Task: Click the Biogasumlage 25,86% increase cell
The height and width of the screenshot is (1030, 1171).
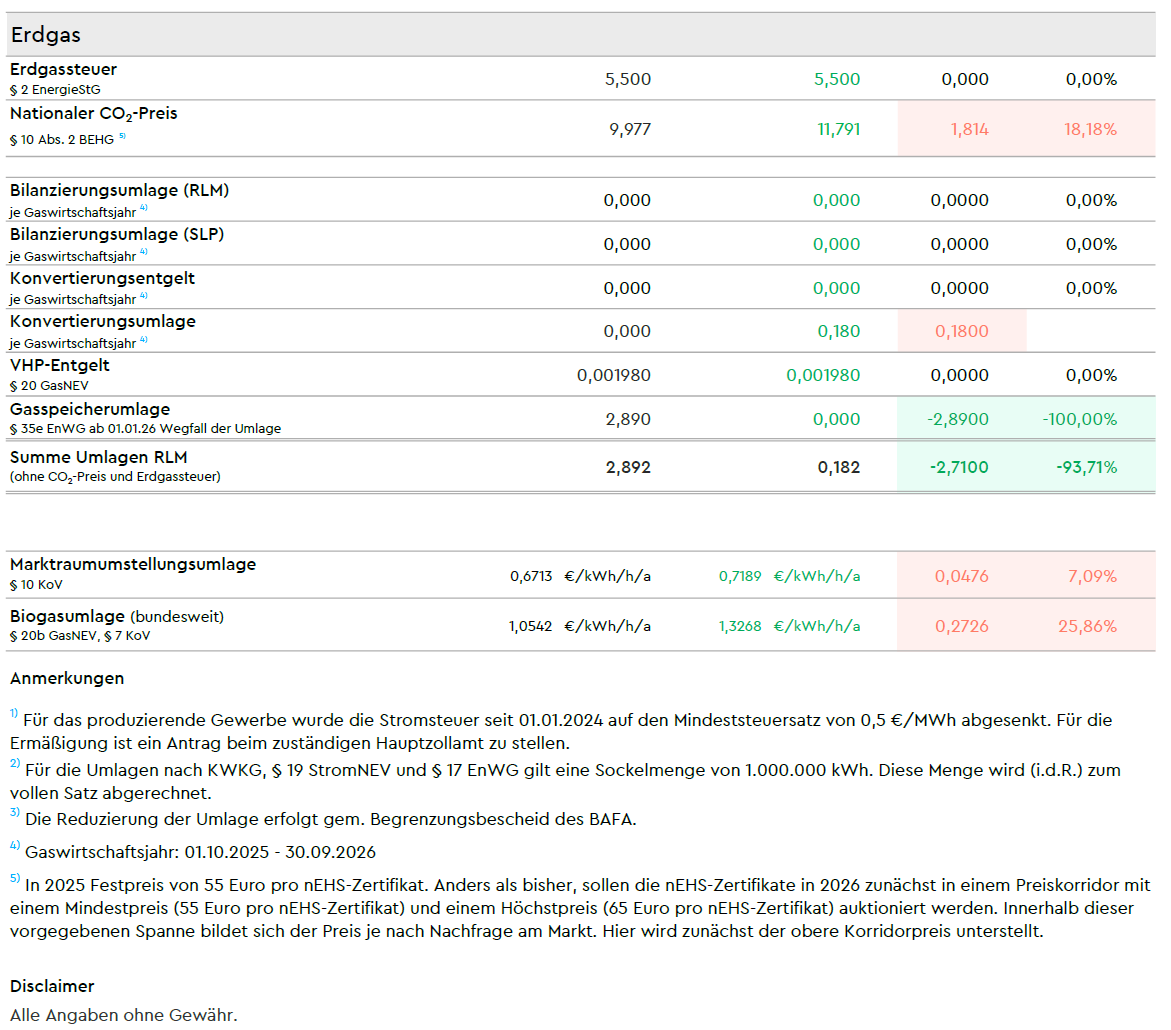Action: click(x=1087, y=627)
